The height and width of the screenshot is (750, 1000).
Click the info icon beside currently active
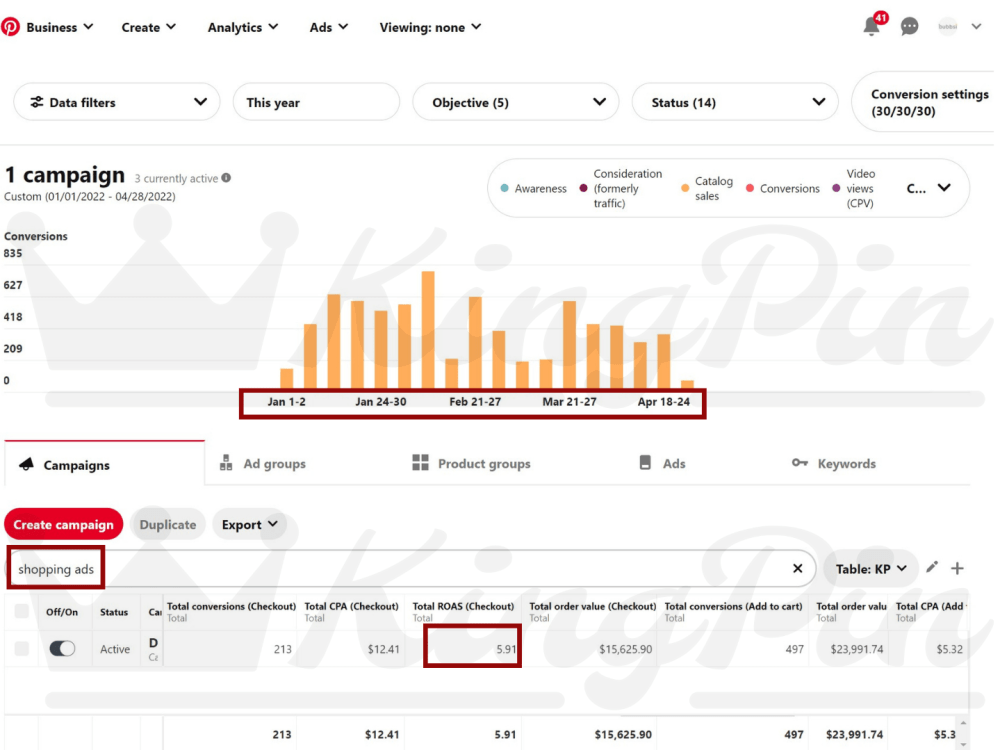[226, 178]
